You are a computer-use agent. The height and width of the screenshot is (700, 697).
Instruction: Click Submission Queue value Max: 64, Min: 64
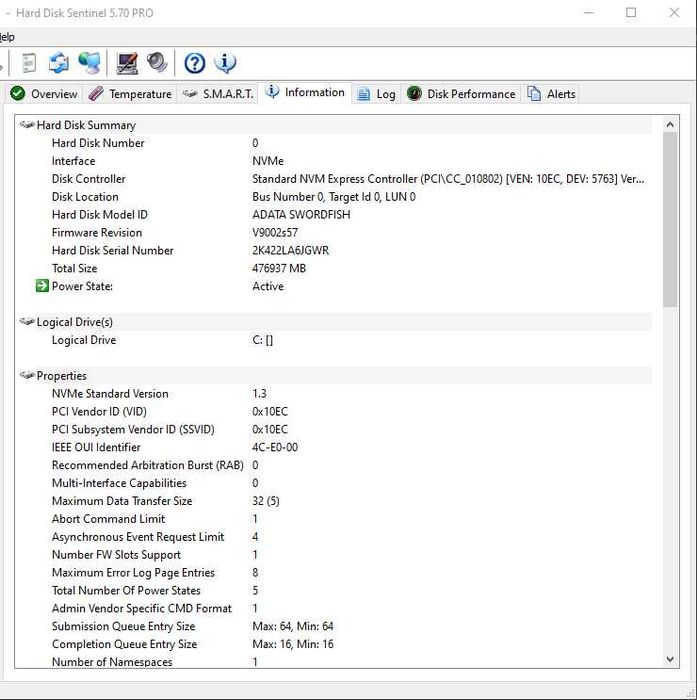point(293,626)
